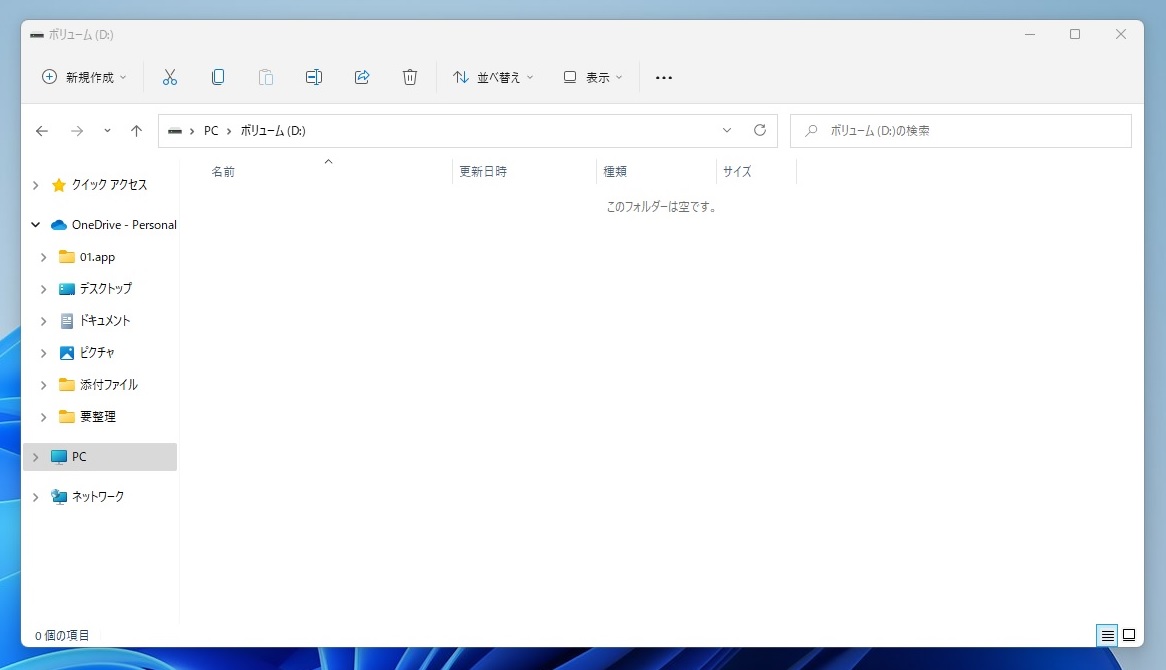Click the Share icon in the toolbar
Image resolution: width=1166 pixels, height=670 pixels.
pyautogui.click(x=362, y=76)
